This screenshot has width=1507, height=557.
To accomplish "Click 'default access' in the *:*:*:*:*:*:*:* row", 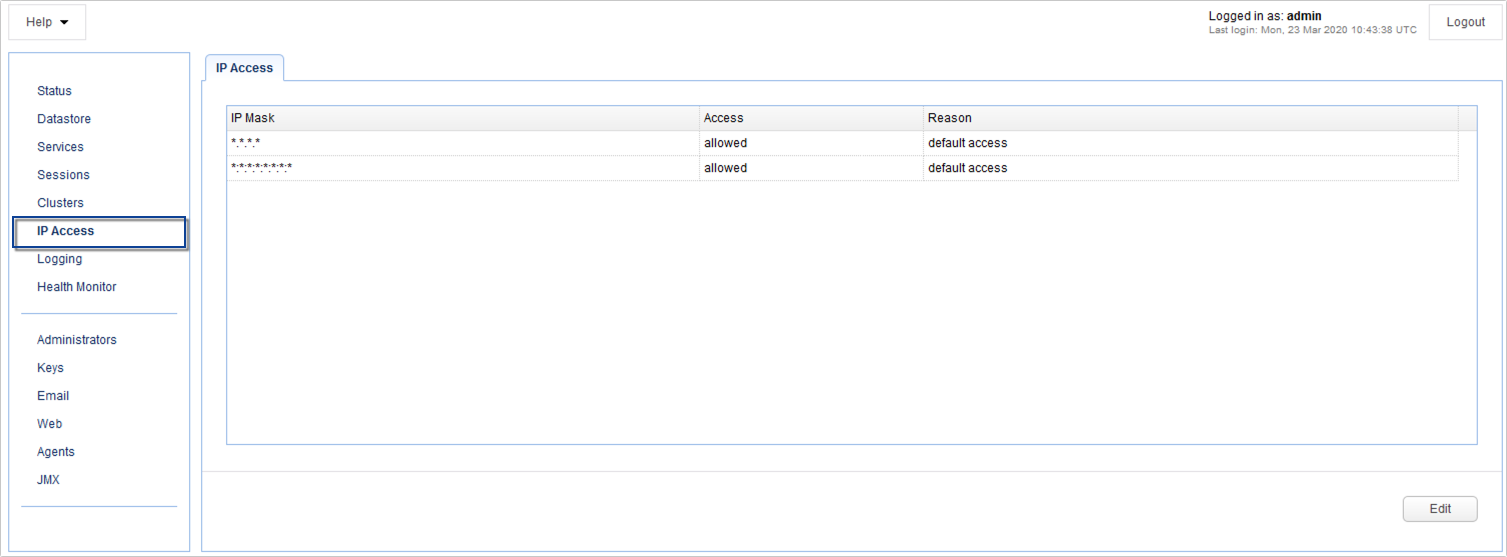I will (967, 168).
